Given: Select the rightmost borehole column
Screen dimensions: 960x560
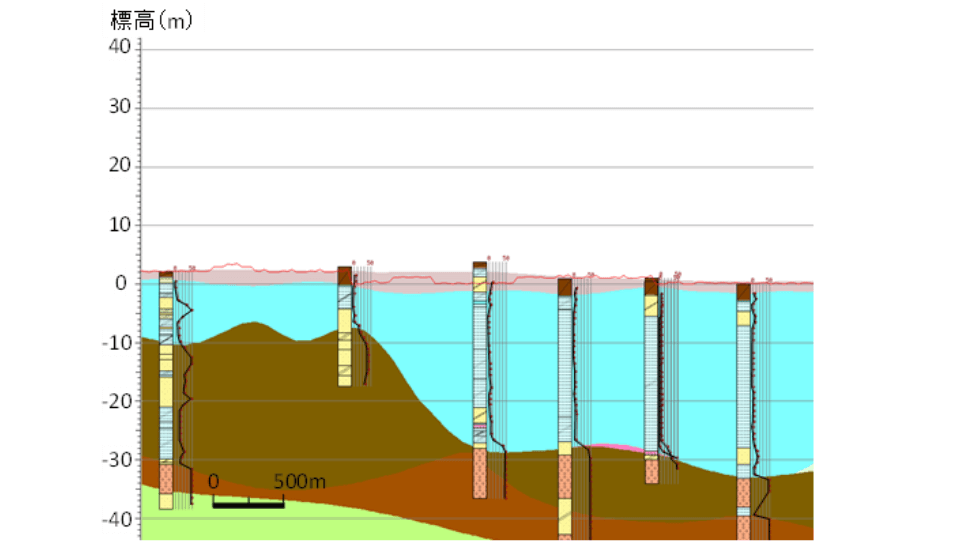Looking at the screenshot, I should click(x=743, y=411).
